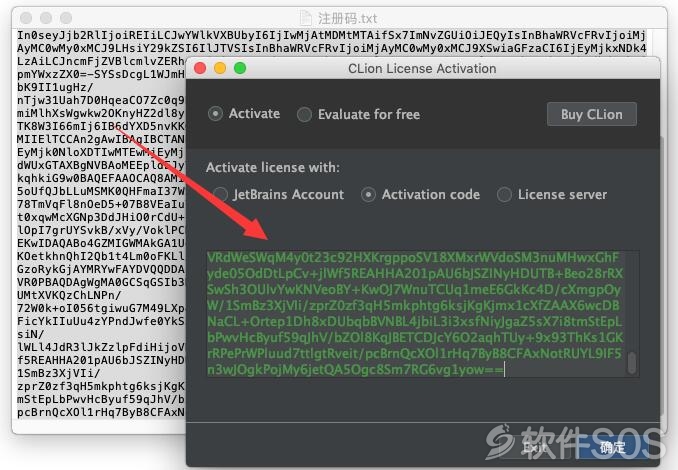Click the Buy CLion button
The image size is (678, 470).
click(592, 114)
